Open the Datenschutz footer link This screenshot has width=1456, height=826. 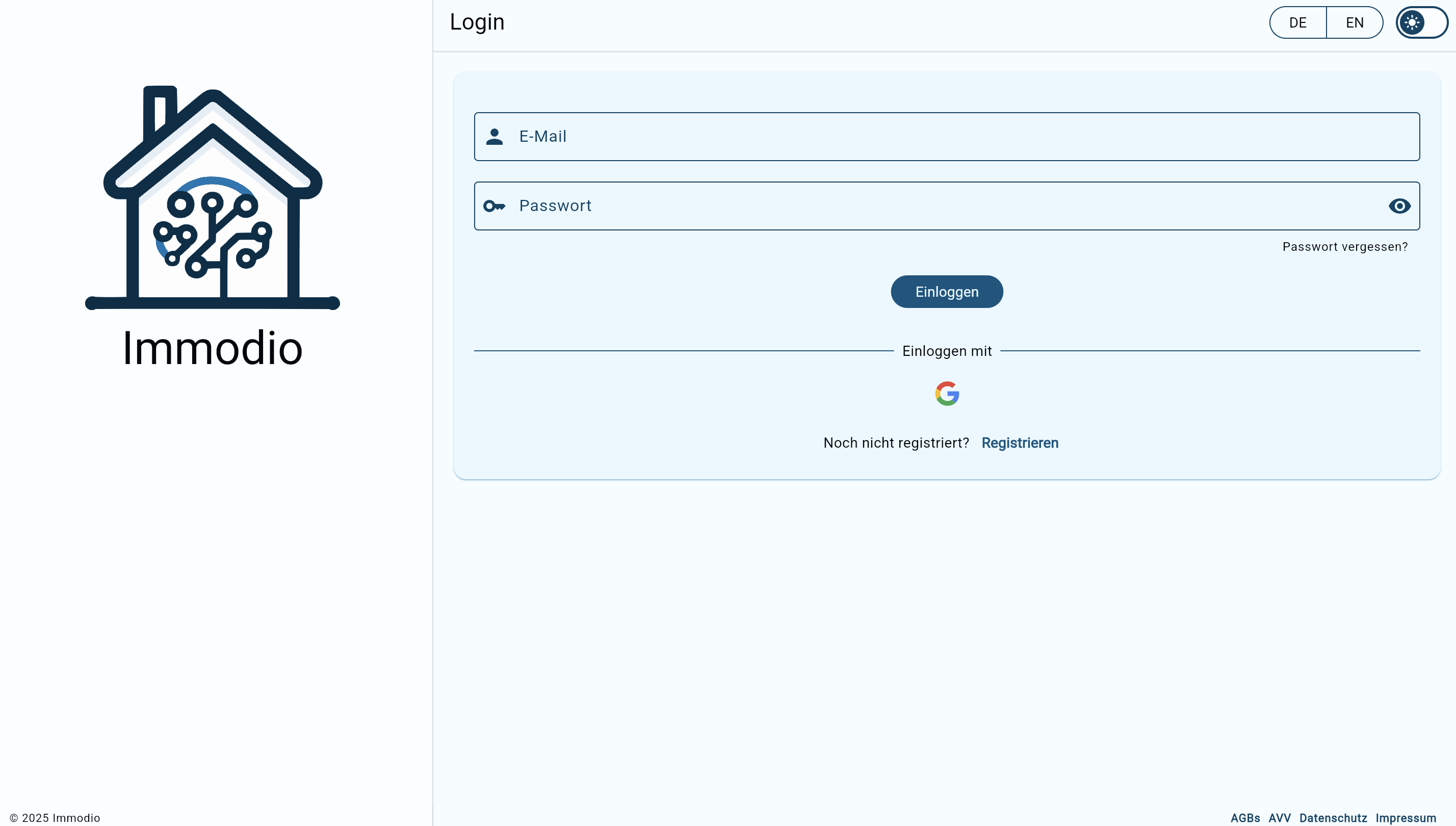(x=1332, y=818)
